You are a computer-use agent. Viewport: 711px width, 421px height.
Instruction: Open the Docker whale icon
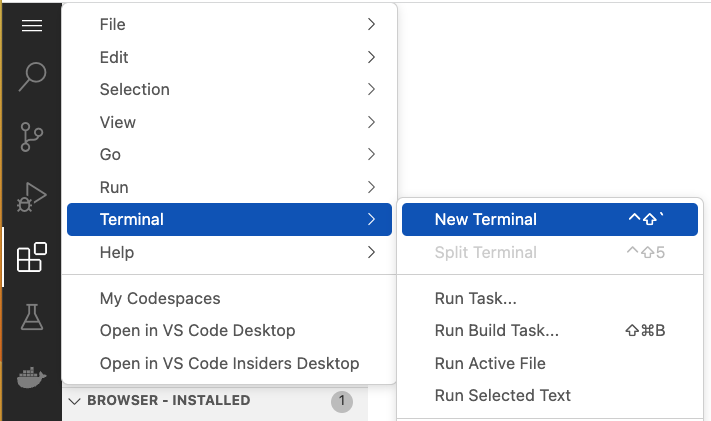coord(32,377)
